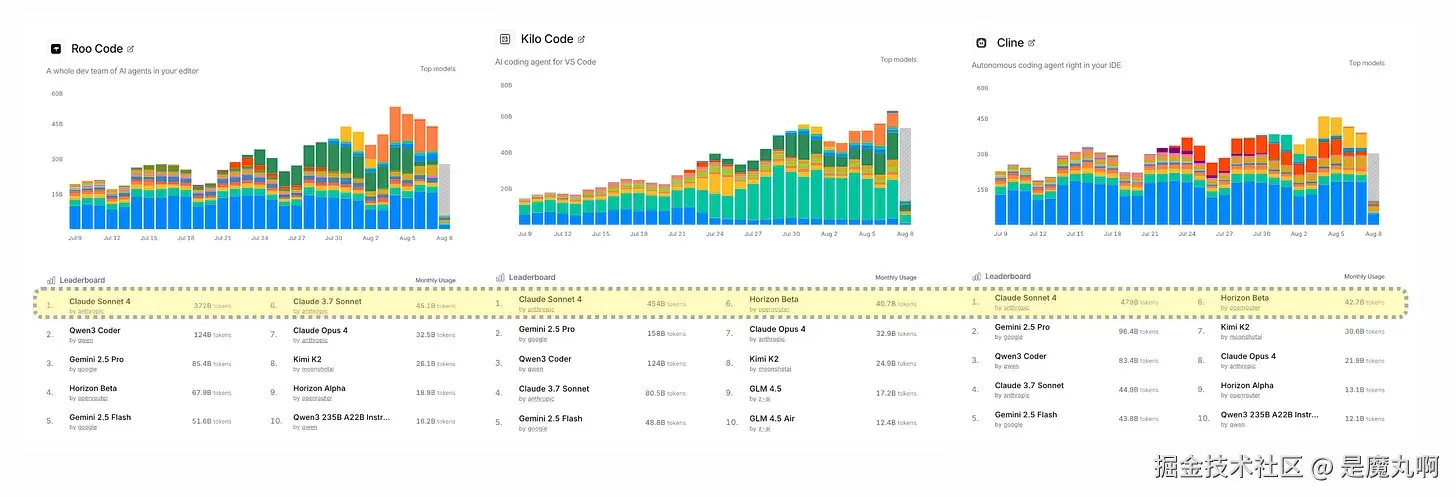Select Gemini 2.5 Pro in Kilo Code leaderboard
1456x497 pixels.
[547, 329]
